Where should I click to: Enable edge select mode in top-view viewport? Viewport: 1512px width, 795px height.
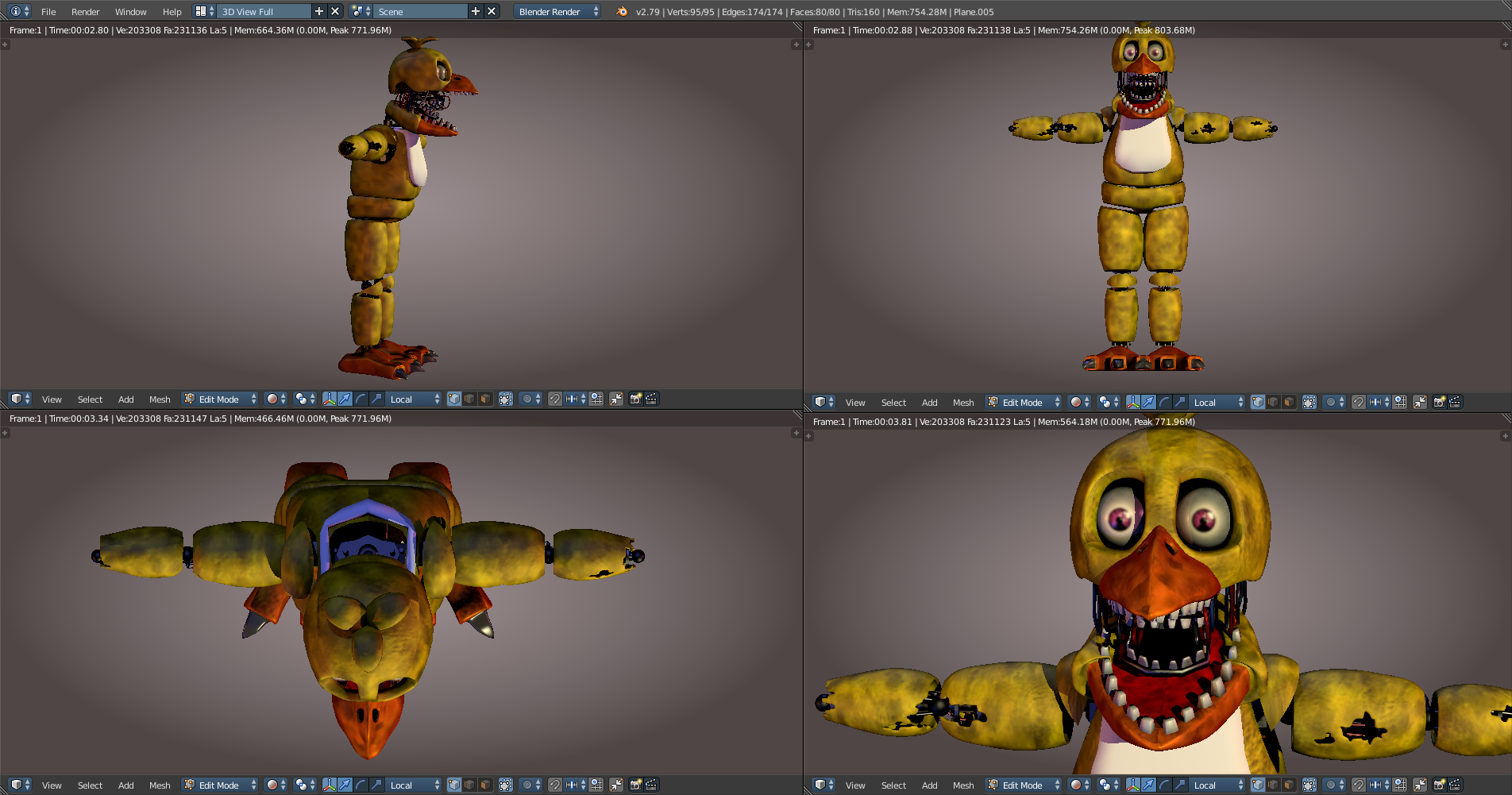click(470, 785)
